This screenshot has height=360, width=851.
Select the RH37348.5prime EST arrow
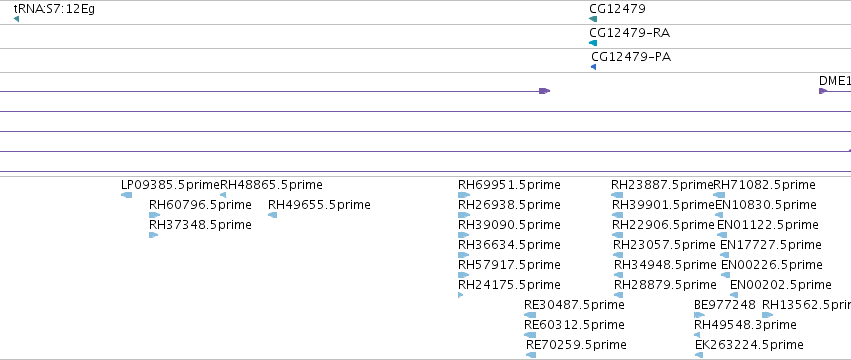point(154,235)
